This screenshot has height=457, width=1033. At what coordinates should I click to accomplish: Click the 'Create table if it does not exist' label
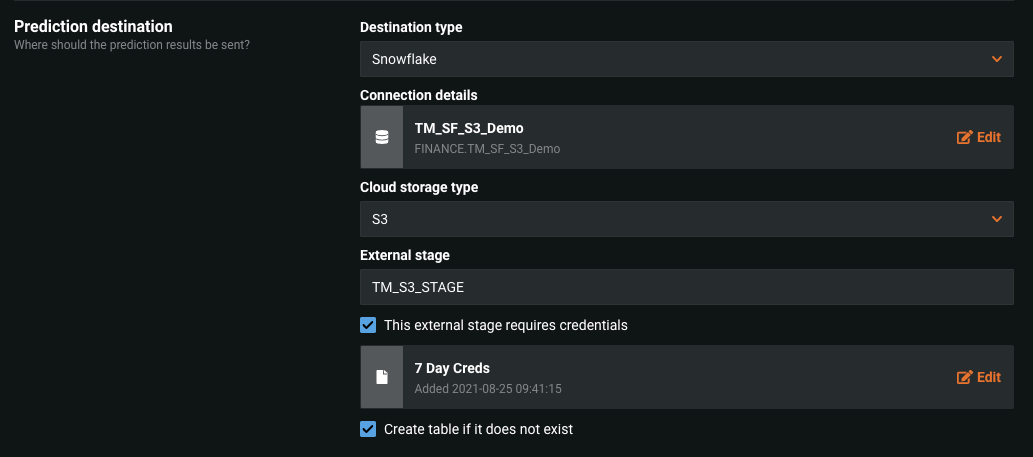478,429
